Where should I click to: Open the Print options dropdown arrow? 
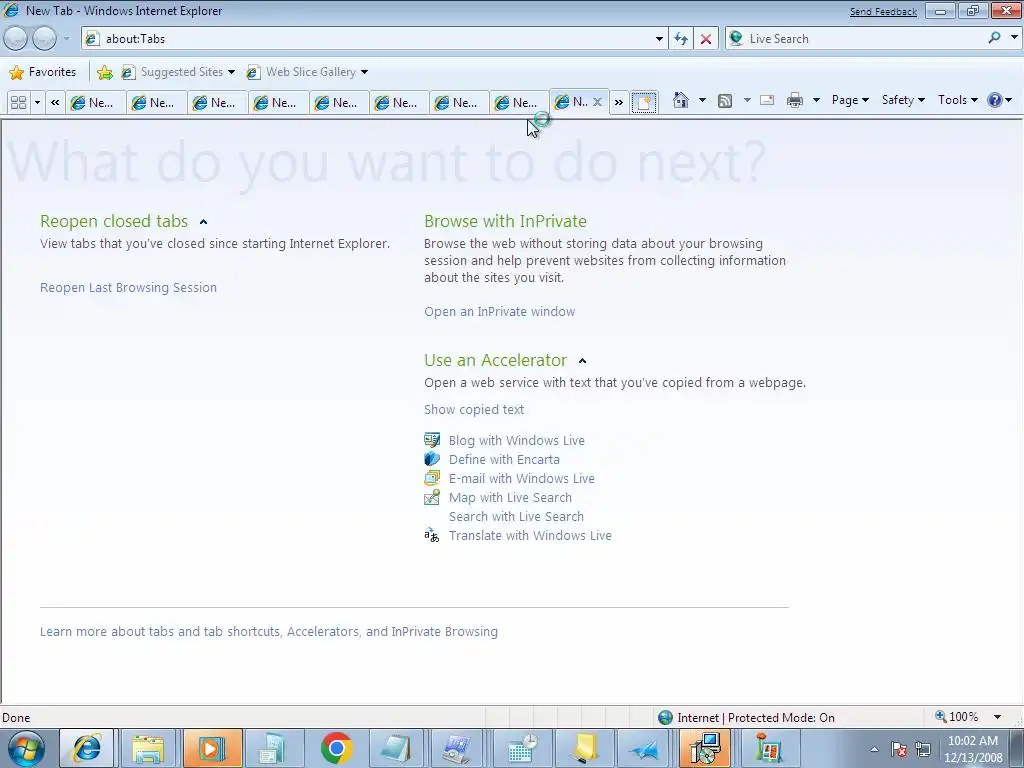point(816,100)
